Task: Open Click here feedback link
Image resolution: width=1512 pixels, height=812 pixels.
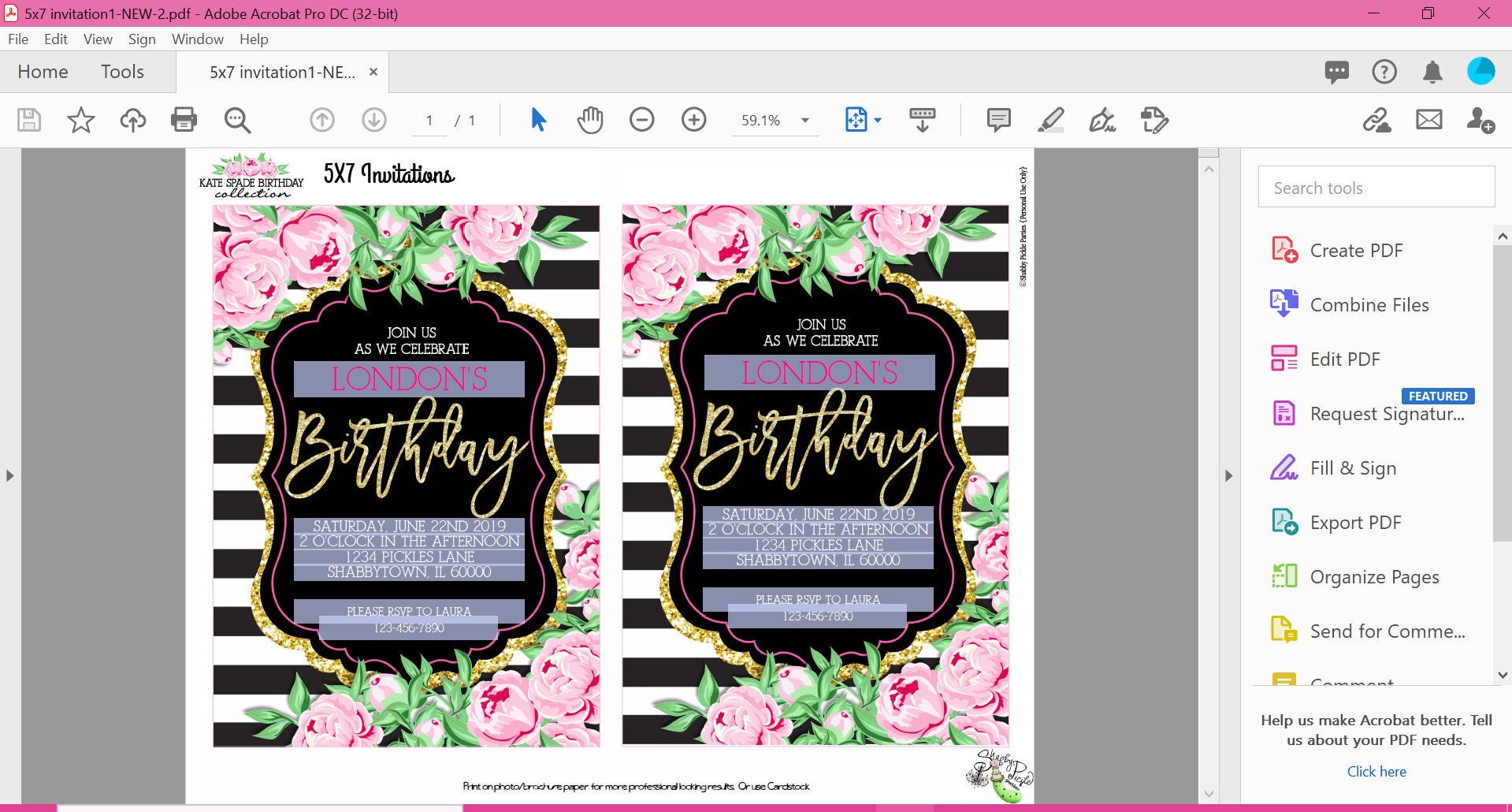Action: pyautogui.click(x=1376, y=771)
